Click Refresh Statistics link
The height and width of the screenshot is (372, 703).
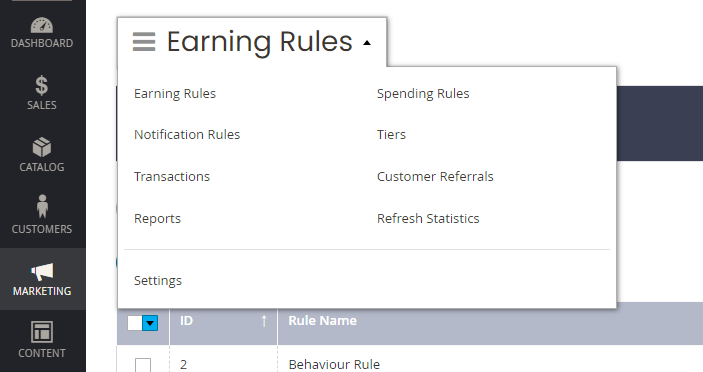click(x=428, y=218)
